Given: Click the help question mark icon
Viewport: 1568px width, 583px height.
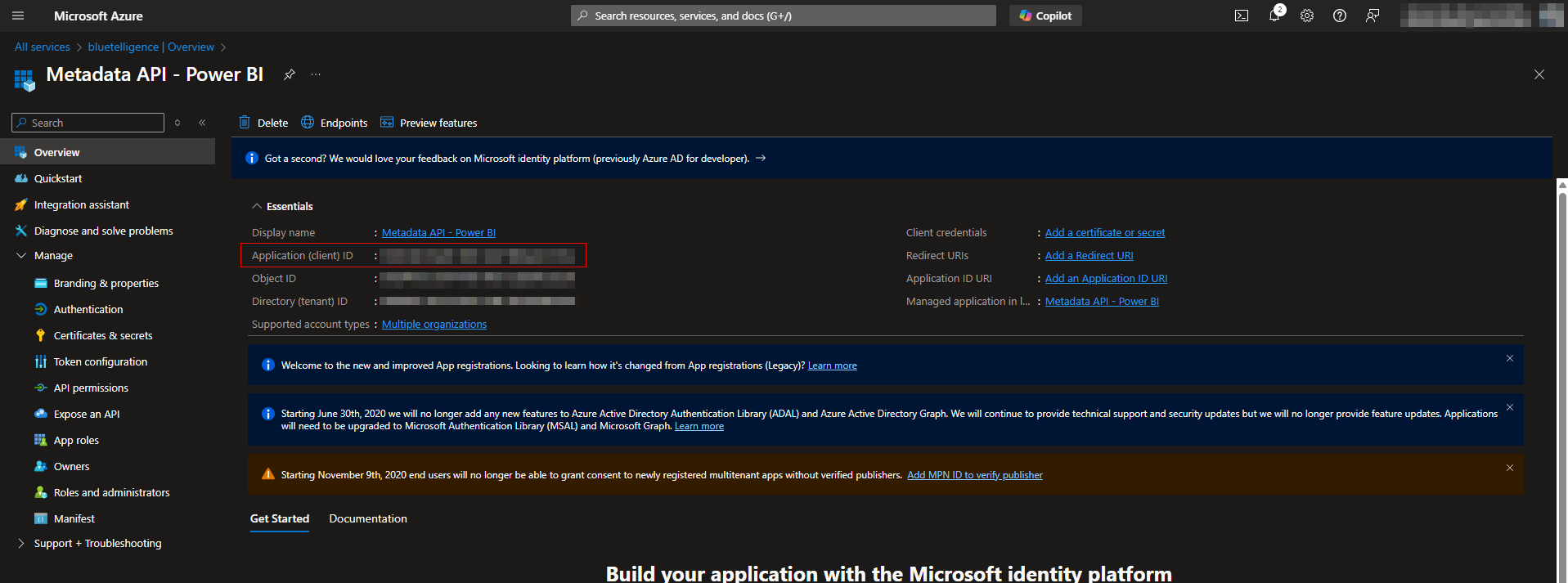Looking at the screenshot, I should pos(1340,16).
